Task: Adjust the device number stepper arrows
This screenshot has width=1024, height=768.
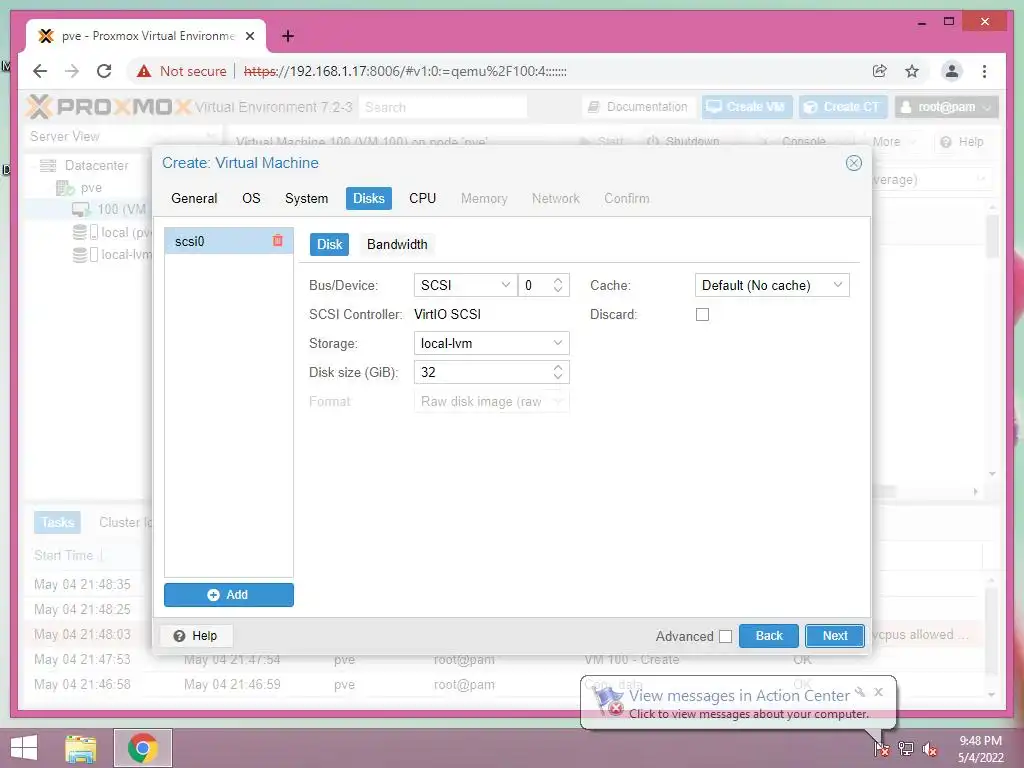Action: [x=558, y=285]
